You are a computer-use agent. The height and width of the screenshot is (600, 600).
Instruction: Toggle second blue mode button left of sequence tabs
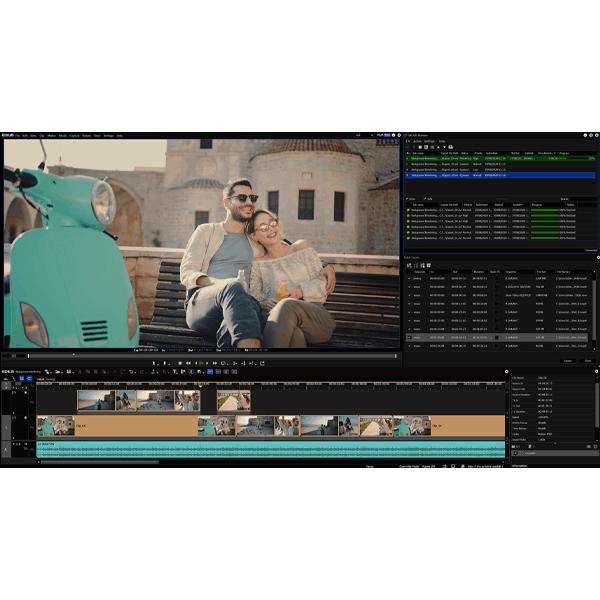tap(29, 378)
